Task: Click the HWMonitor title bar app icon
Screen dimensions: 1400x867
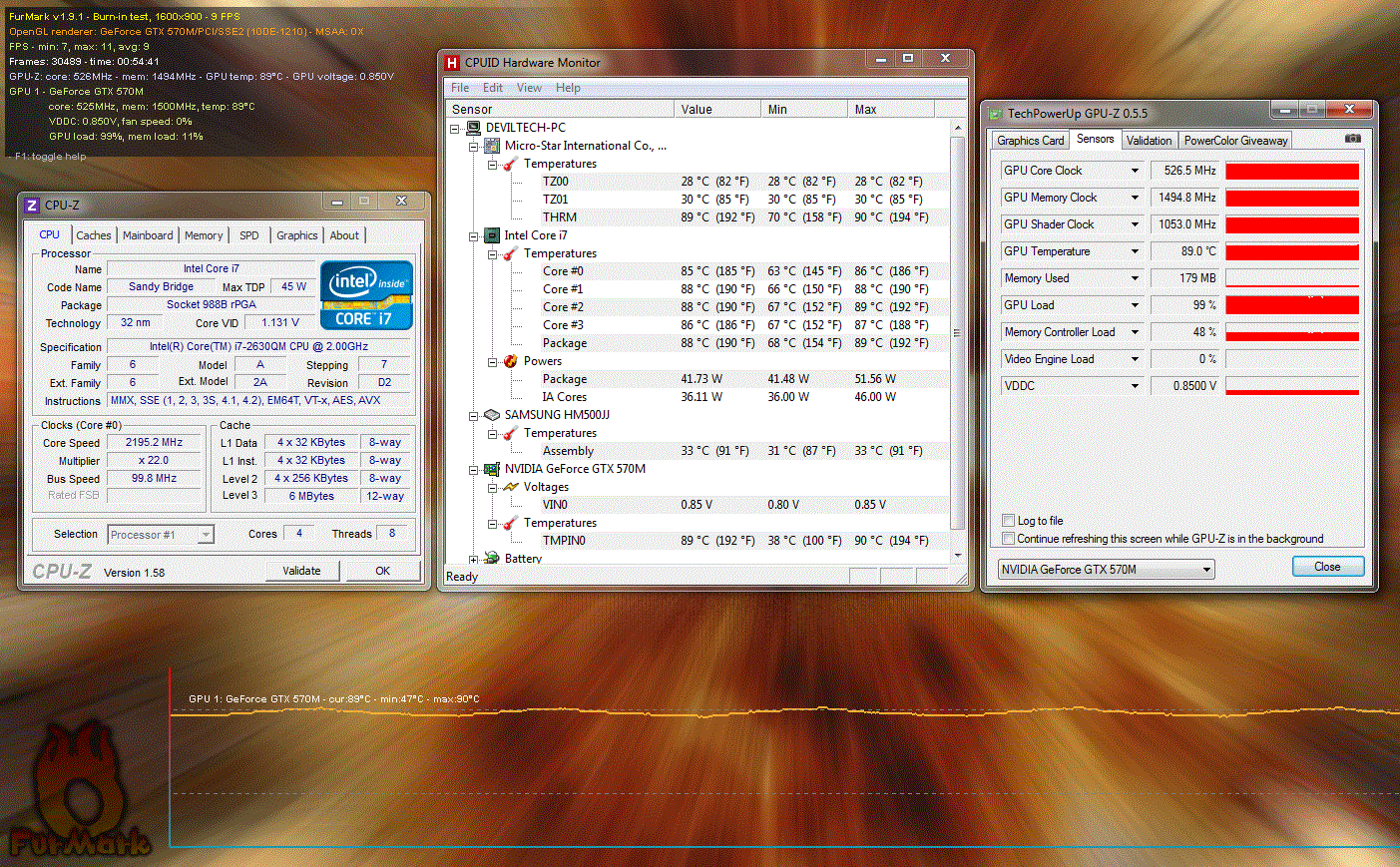Action: point(452,63)
